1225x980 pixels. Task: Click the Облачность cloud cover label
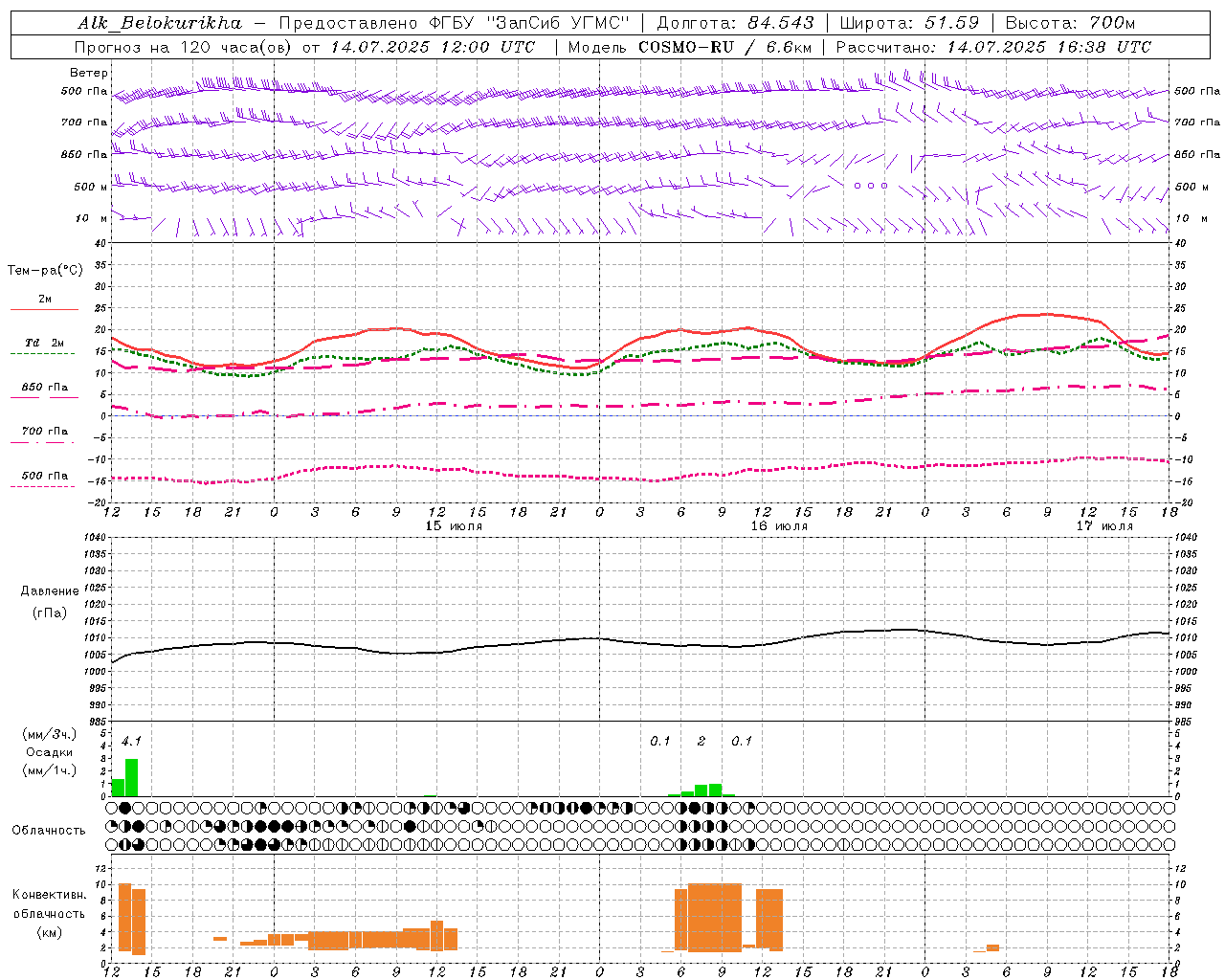[x=49, y=830]
